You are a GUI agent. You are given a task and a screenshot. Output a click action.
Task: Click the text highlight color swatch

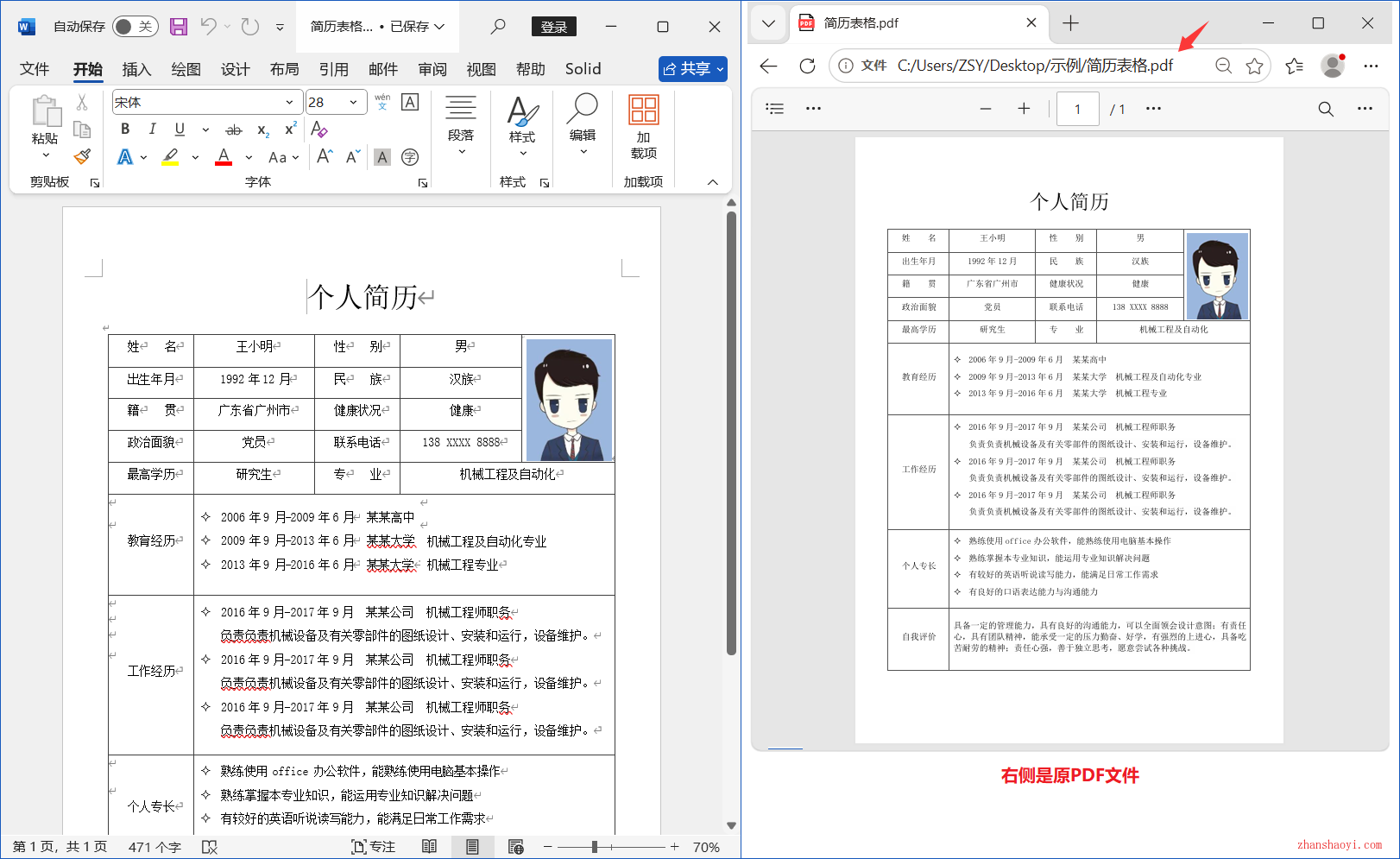[x=171, y=157]
